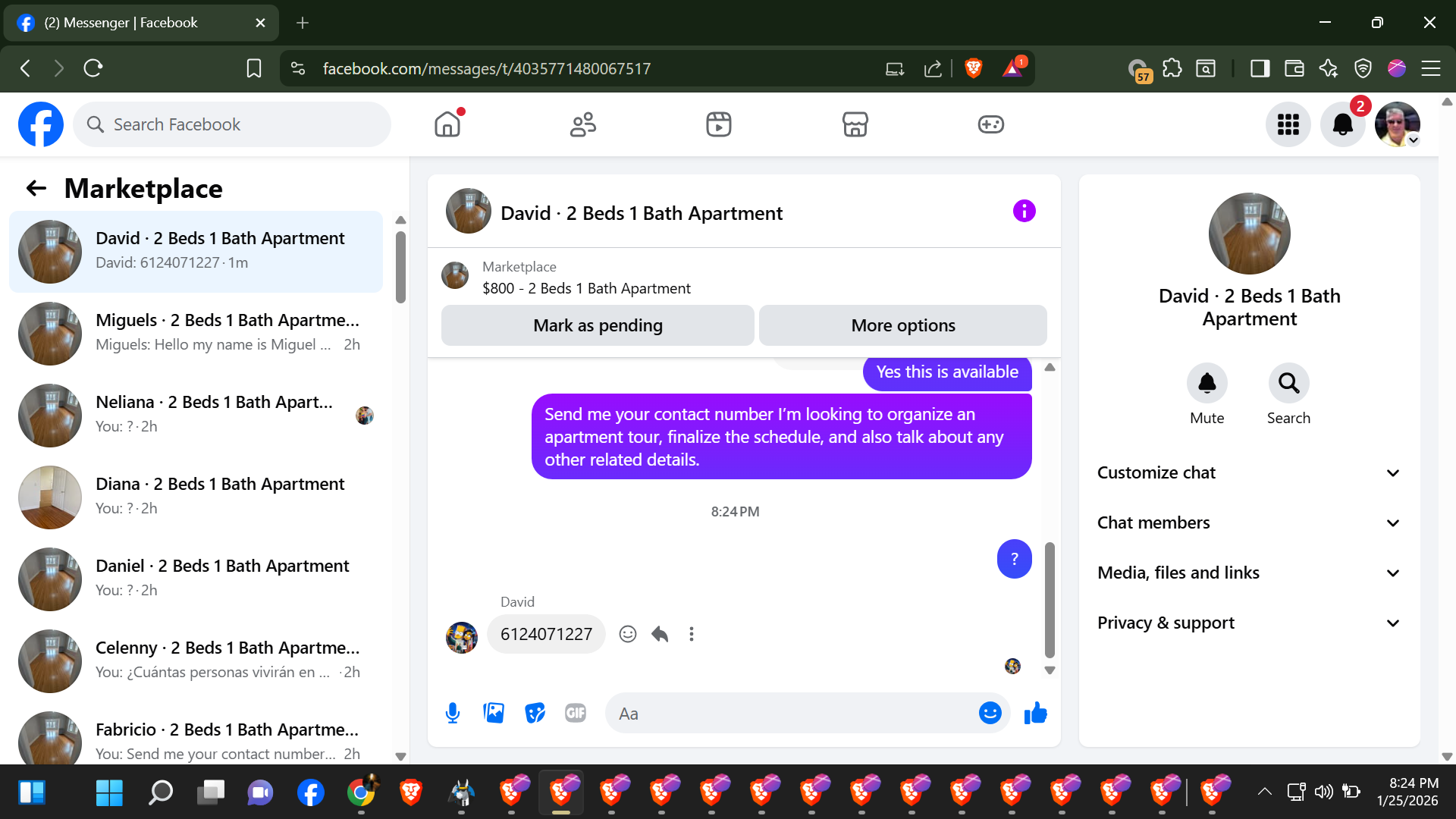This screenshot has width=1456, height=819.
Task: Open the $800 - 2 Beds 1 Bath Apartment listing
Action: (x=586, y=288)
